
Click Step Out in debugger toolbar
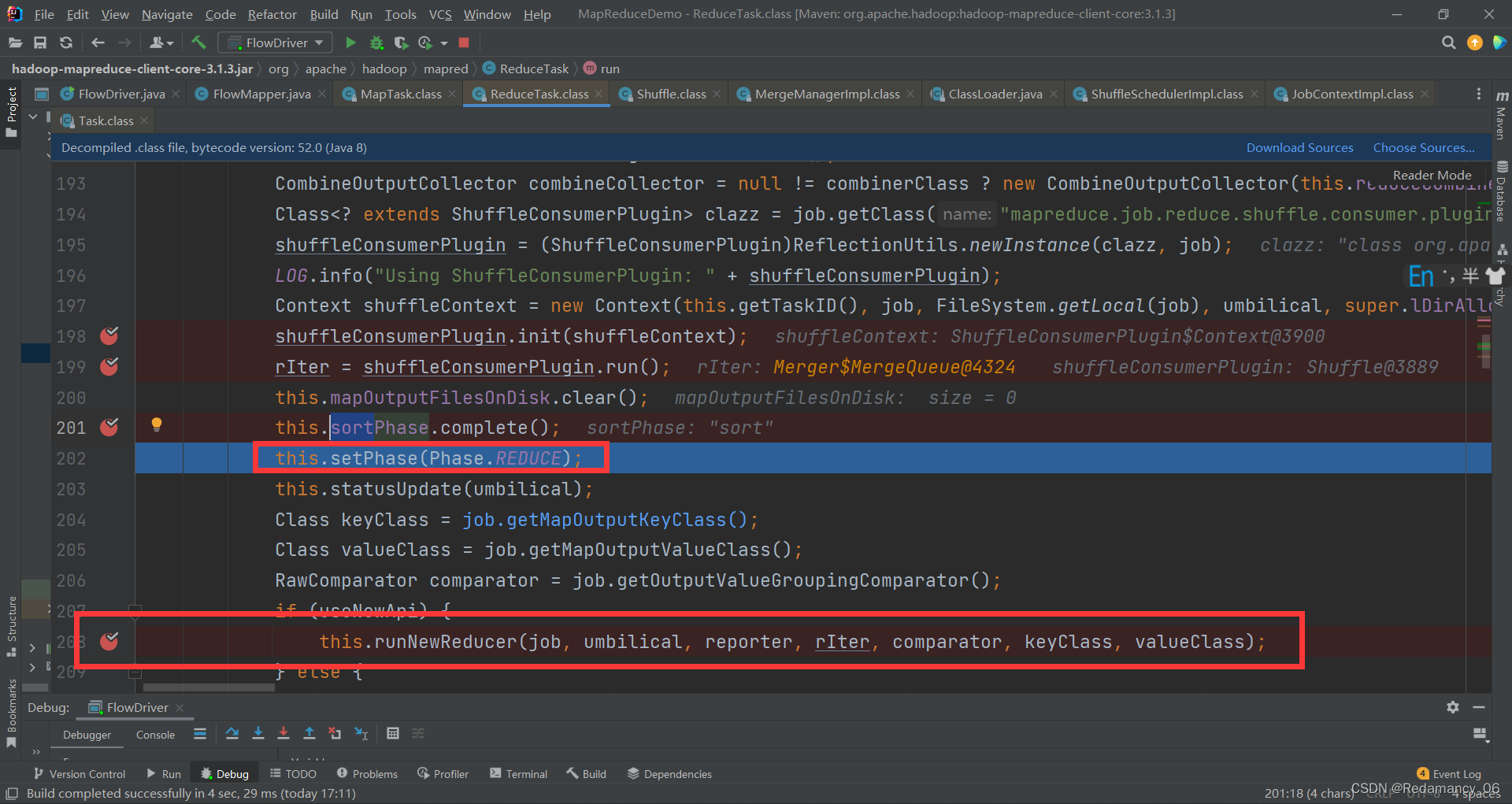pyautogui.click(x=309, y=733)
